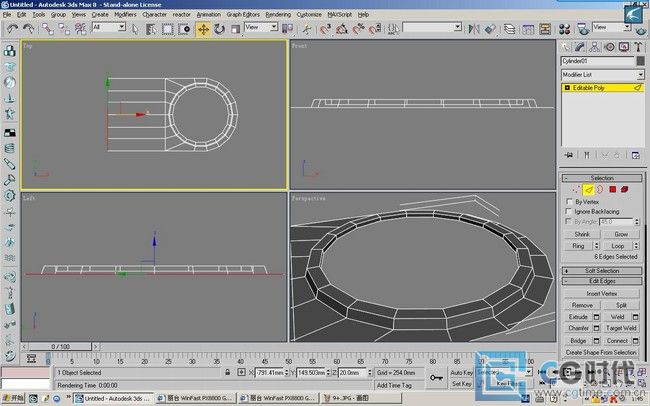Open the Customize menu

click(309, 15)
